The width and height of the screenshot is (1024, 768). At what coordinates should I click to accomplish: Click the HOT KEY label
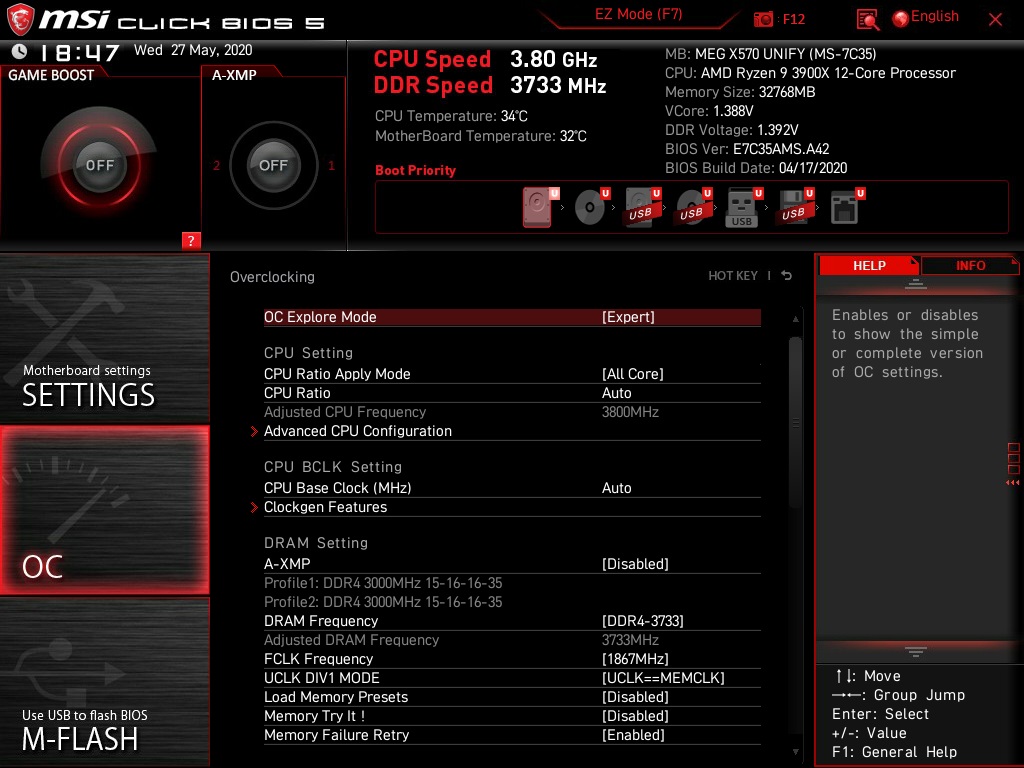point(733,276)
